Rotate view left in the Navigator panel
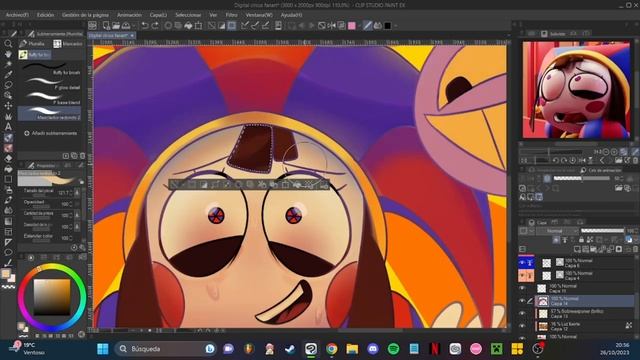640x360 pixels. pos(556,160)
